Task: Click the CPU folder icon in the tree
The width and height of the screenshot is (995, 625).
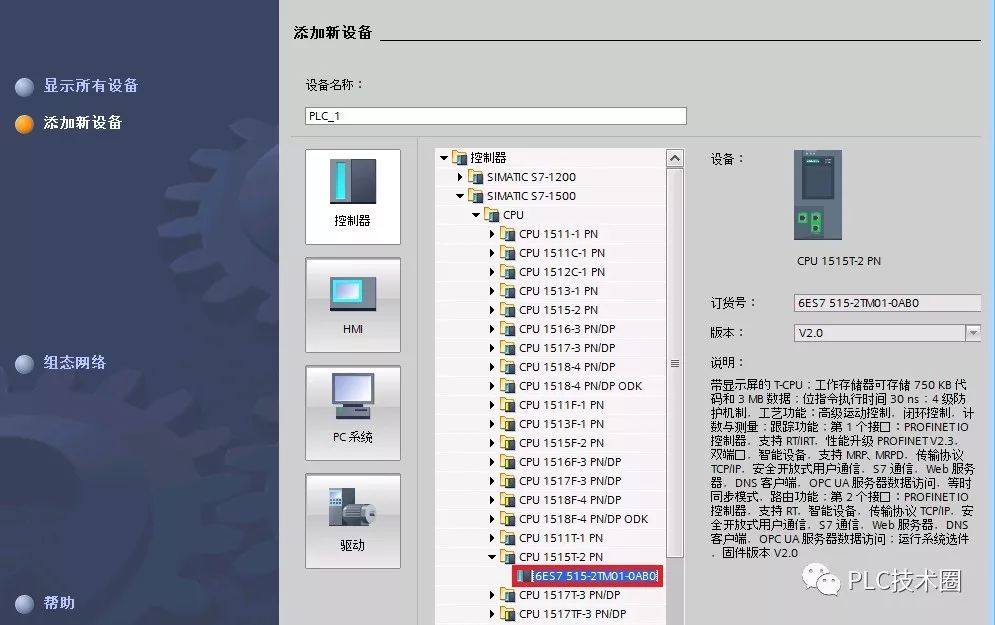Action: (x=490, y=214)
